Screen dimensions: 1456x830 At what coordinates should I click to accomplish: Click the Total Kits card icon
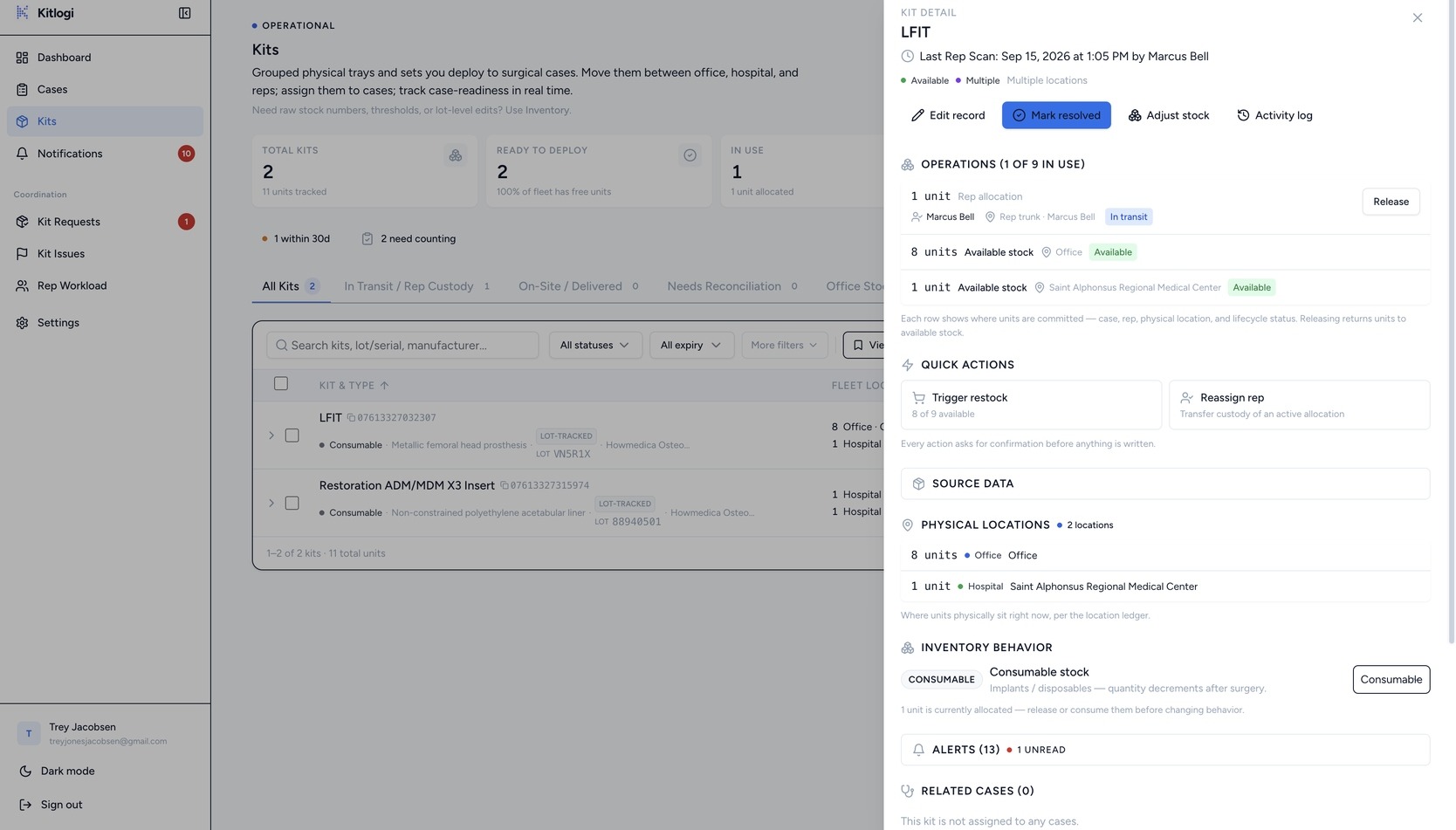coord(456,155)
